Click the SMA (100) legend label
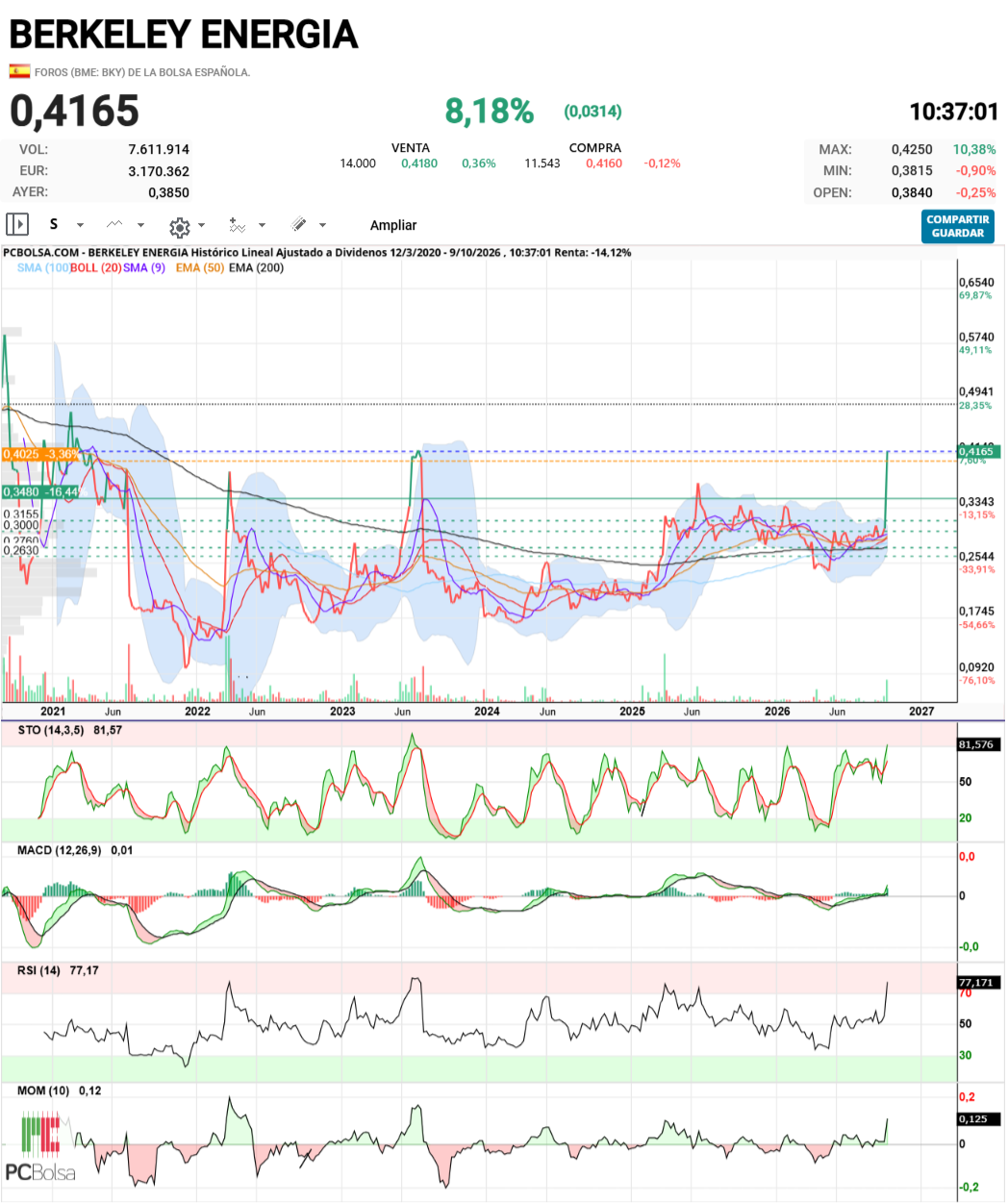The width and height of the screenshot is (1008, 1203). pyautogui.click(x=43, y=267)
